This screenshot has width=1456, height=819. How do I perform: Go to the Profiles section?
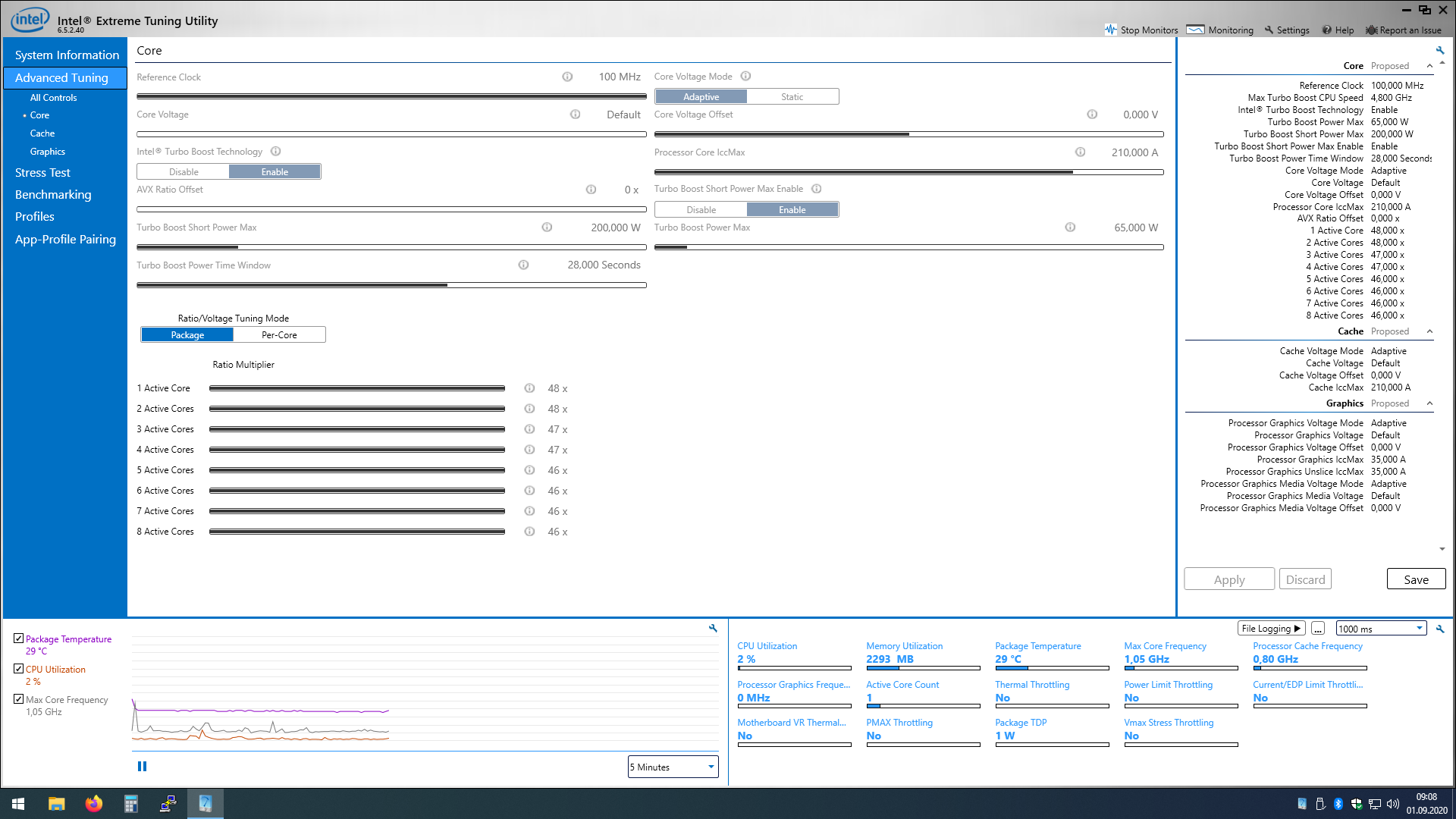point(35,217)
